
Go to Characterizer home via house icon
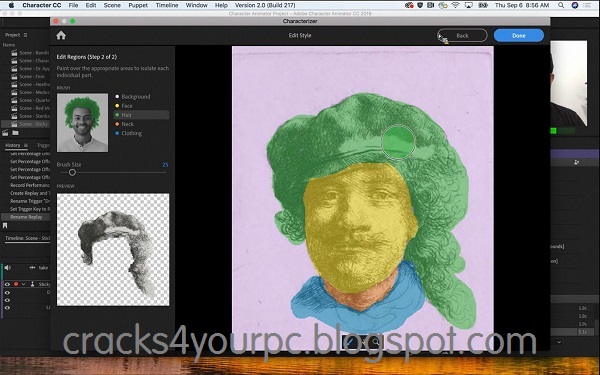61,36
